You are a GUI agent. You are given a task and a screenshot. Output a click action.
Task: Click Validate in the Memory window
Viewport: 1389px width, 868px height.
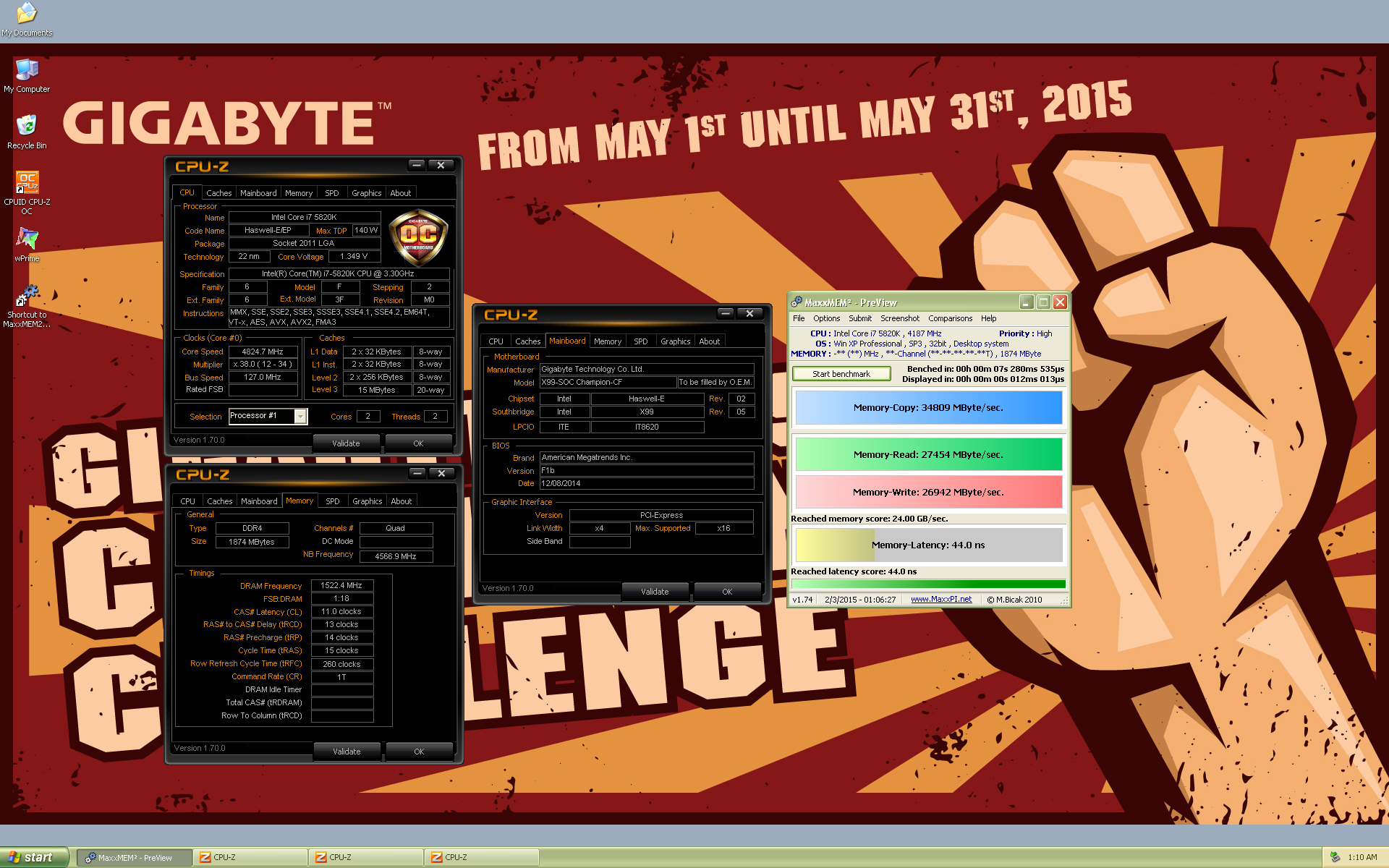347,752
